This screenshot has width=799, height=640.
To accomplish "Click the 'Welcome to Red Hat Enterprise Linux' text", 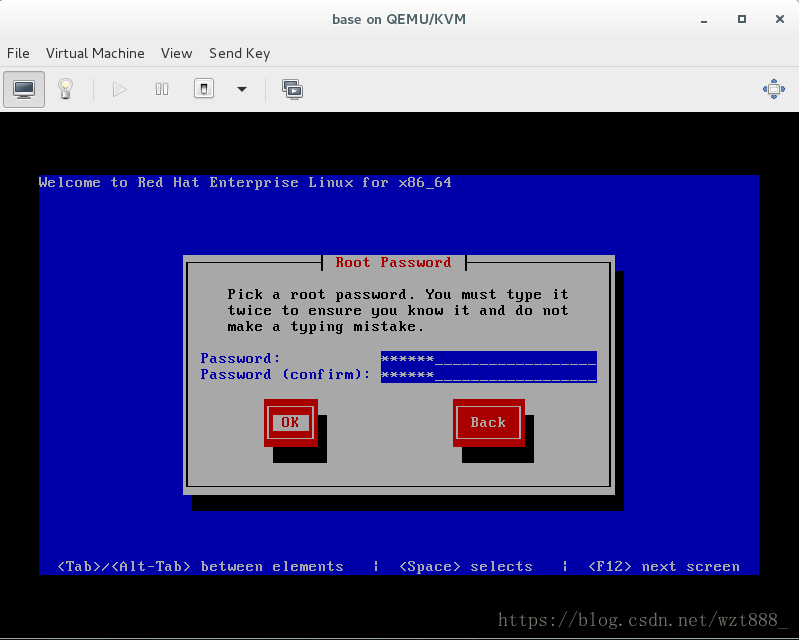I will (x=245, y=182).
